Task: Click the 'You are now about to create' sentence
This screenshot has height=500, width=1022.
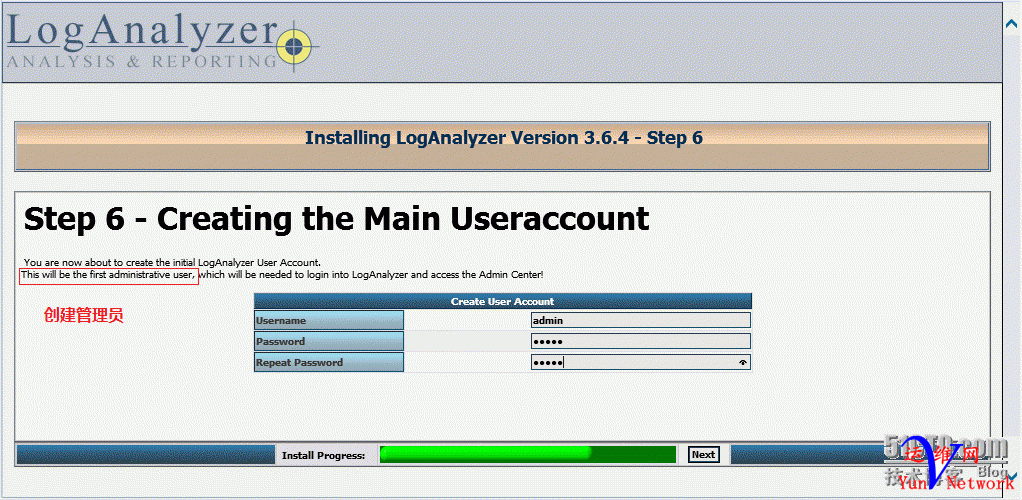Action: (x=172, y=263)
